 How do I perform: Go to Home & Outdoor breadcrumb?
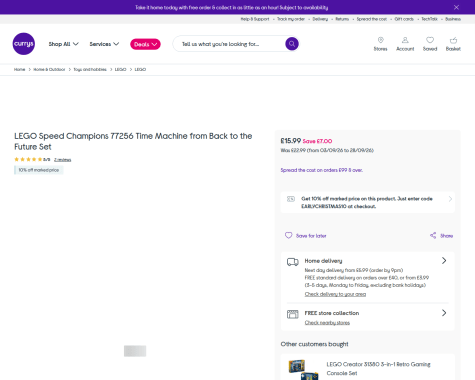click(x=49, y=69)
